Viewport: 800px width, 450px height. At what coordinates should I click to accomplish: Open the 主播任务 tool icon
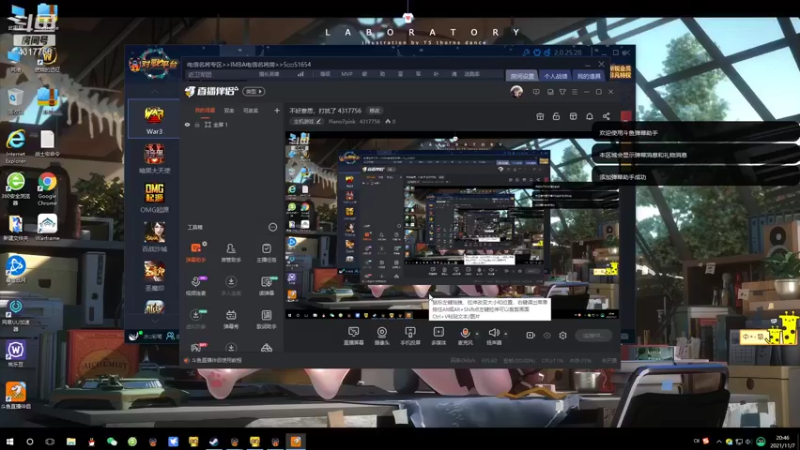[x=266, y=252]
